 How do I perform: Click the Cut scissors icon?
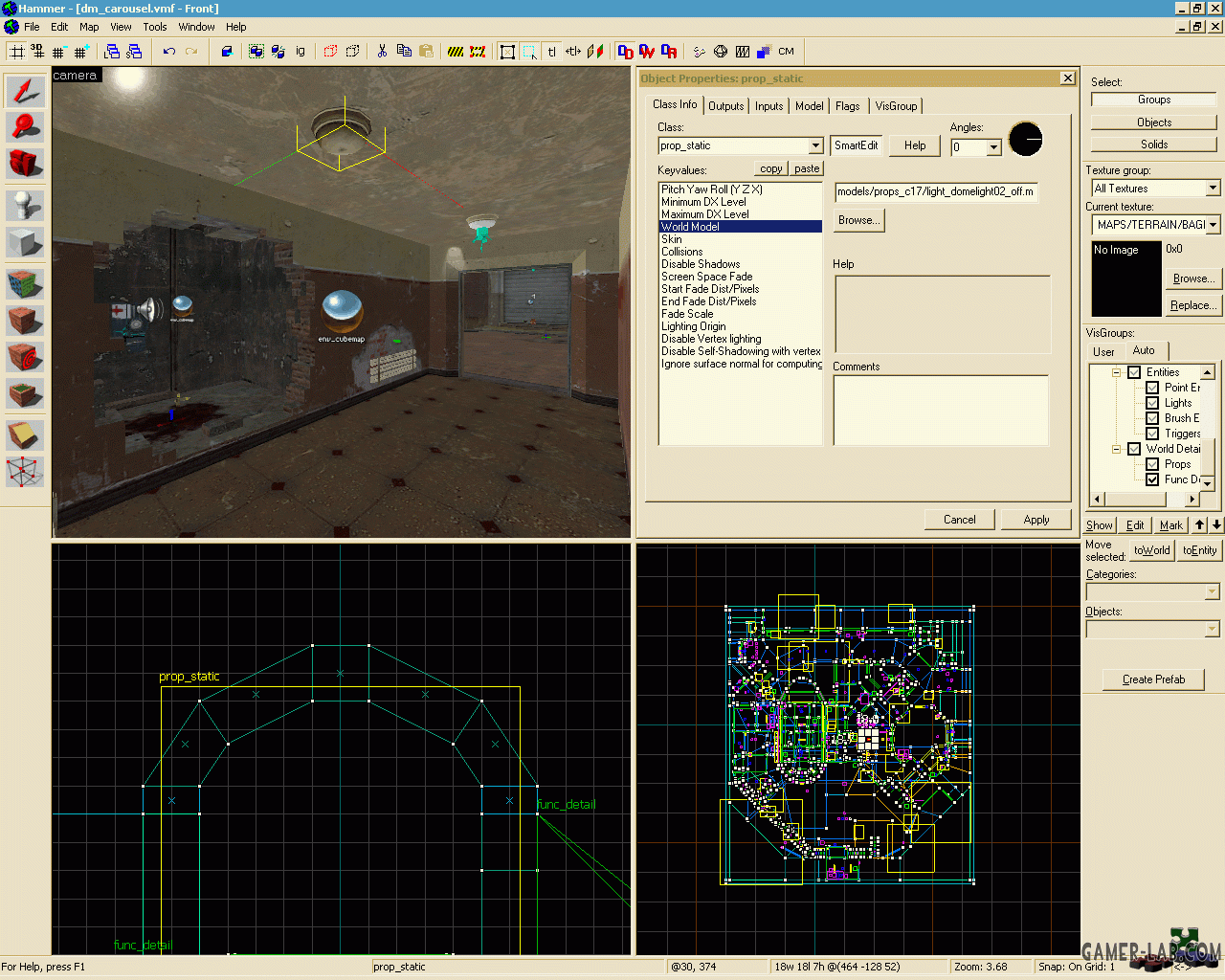(382, 52)
